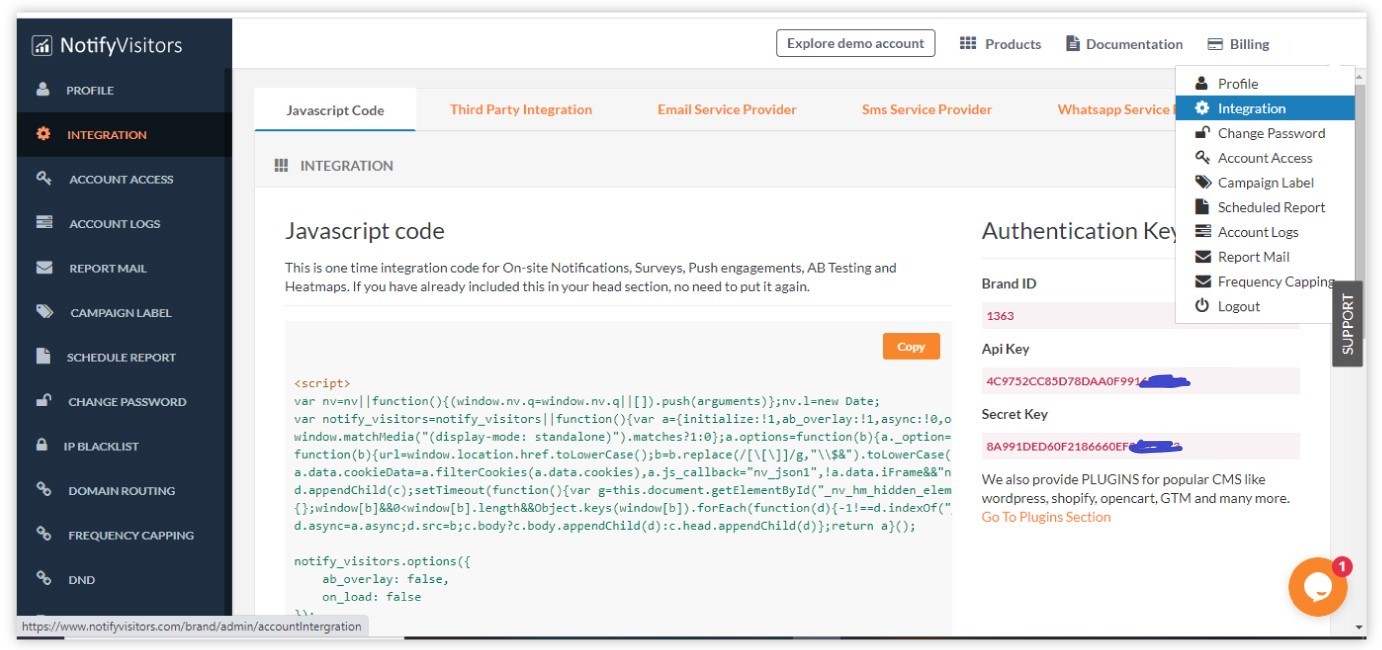Switch to Sms Service Provider tab
Screen dimensions: 1382x650
pyautogui.click(x=926, y=110)
